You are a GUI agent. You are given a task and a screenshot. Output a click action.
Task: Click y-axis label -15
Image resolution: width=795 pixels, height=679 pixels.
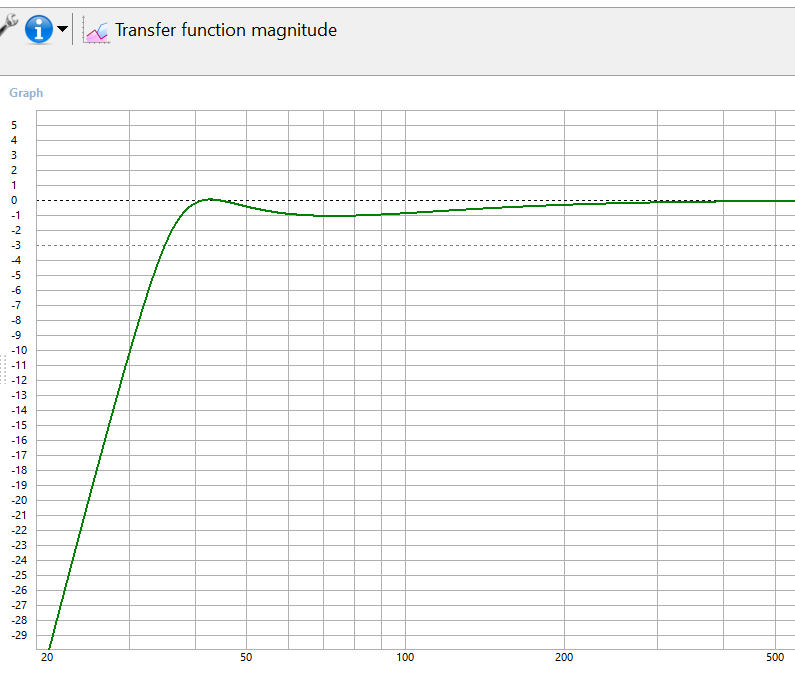19,425
